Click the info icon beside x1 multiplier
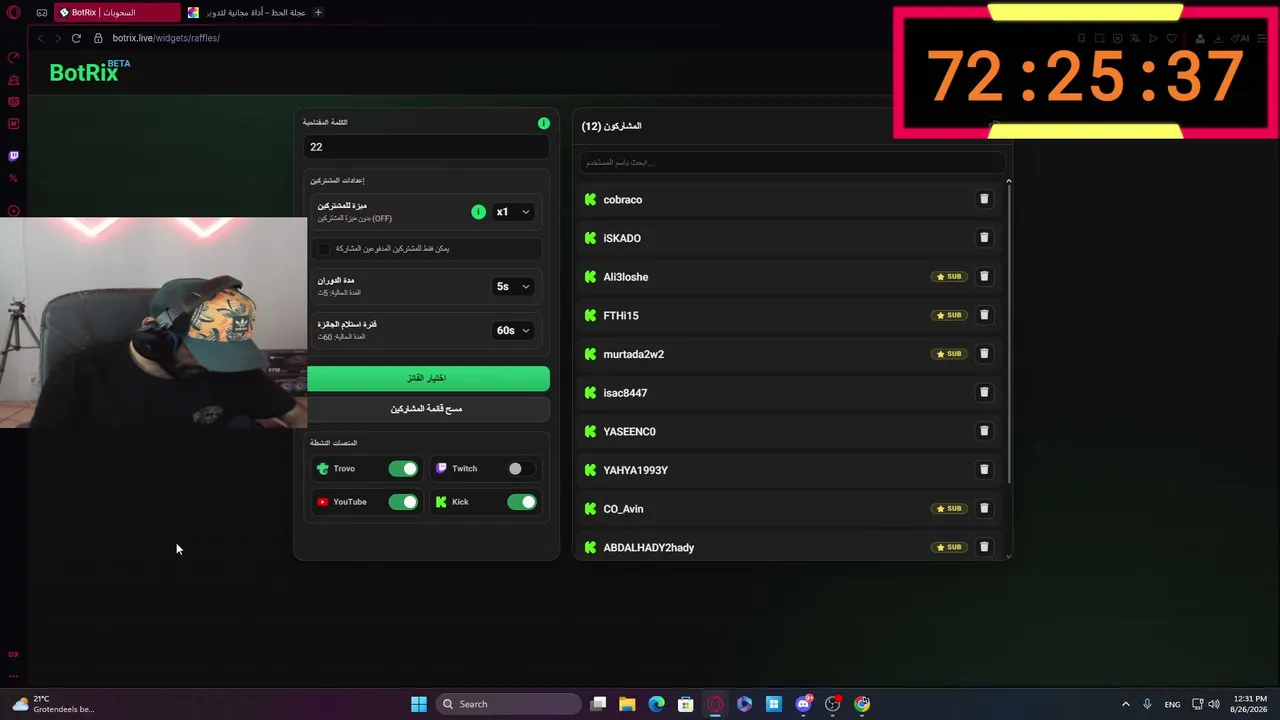 point(478,212)
